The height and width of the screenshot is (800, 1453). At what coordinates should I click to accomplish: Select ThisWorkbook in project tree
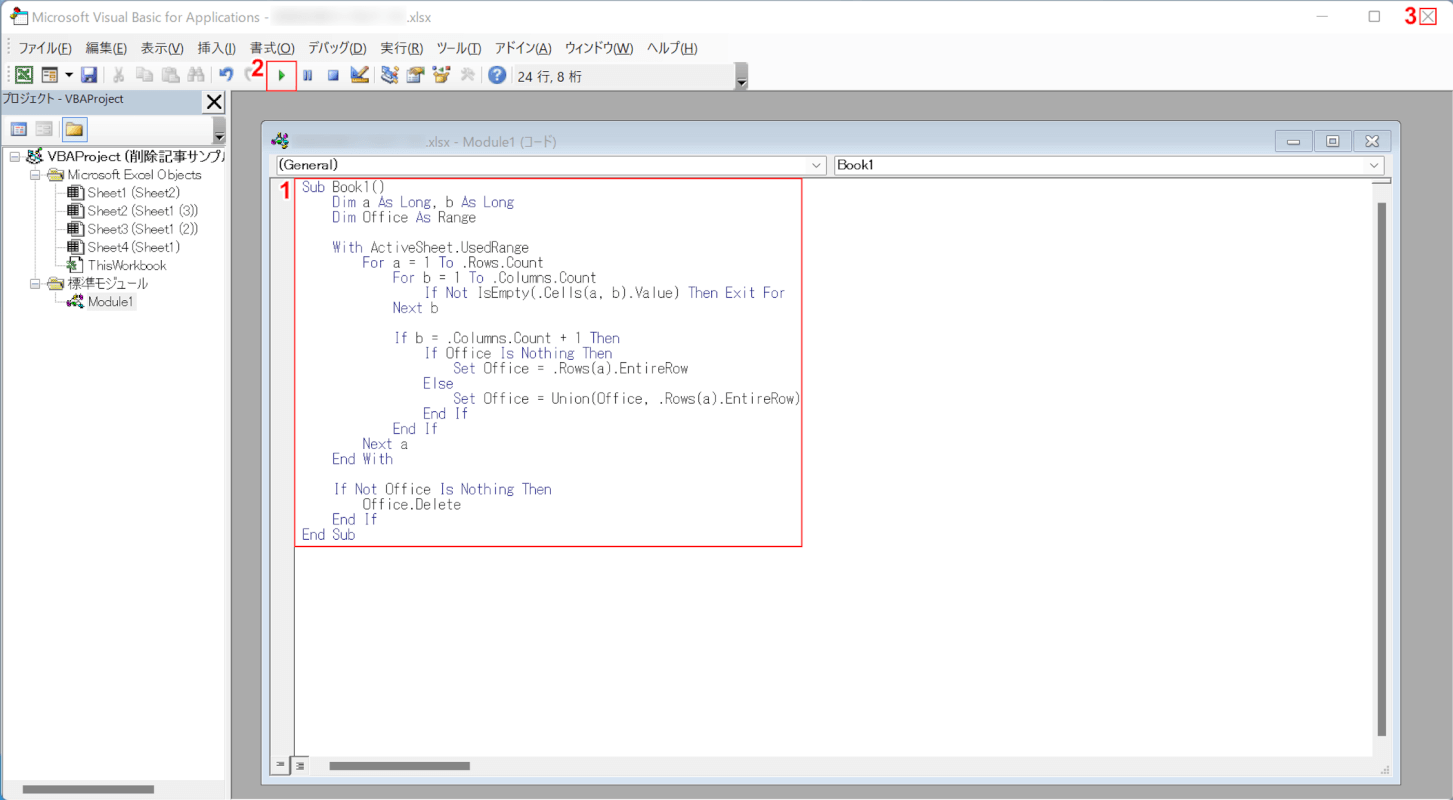[126, 265]
